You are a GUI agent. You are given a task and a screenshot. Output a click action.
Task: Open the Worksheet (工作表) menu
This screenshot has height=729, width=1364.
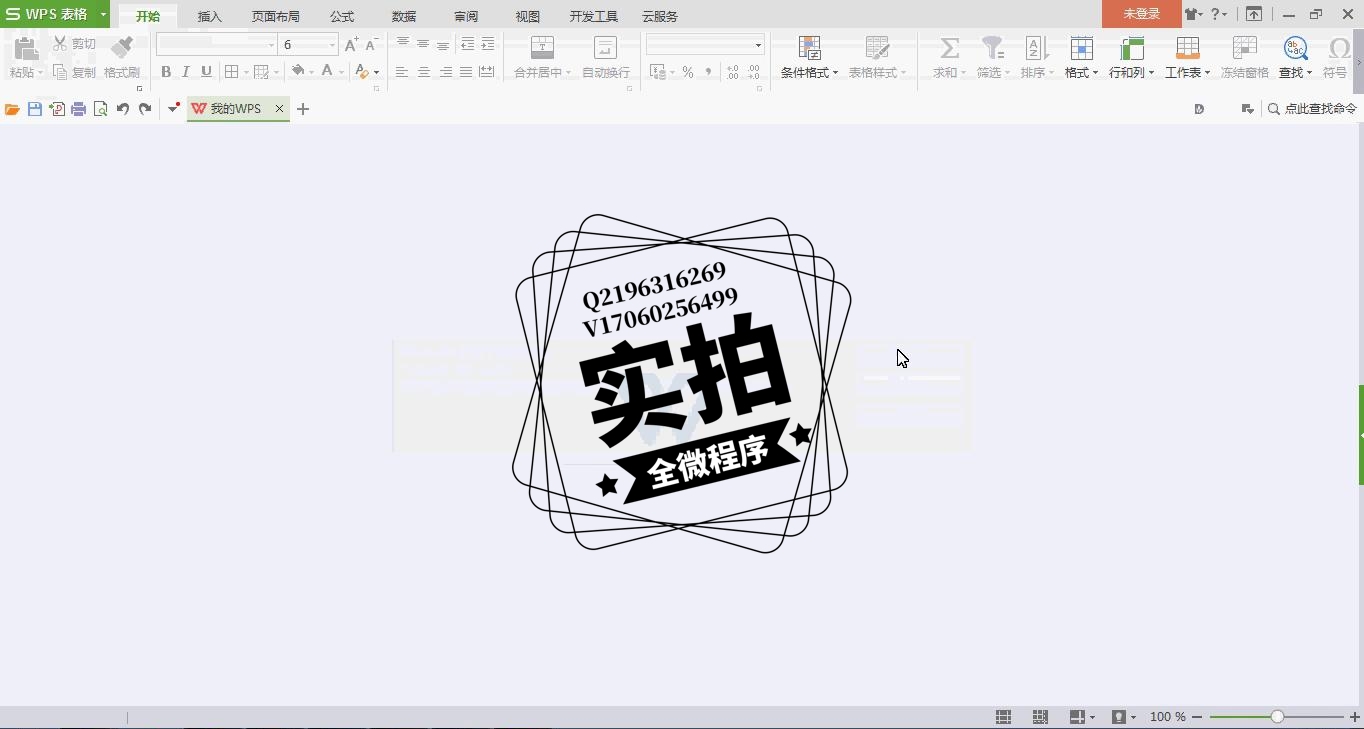1187,57
